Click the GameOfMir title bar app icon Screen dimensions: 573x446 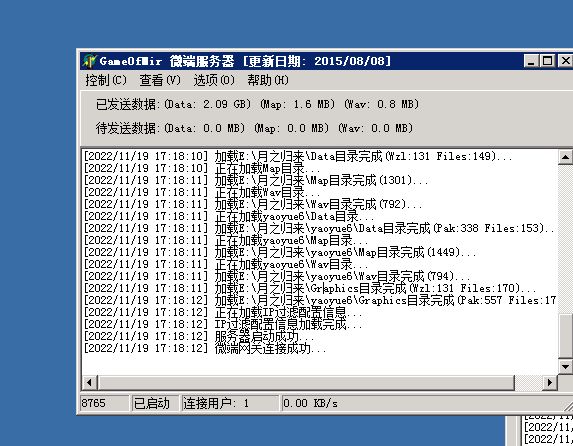90,61
